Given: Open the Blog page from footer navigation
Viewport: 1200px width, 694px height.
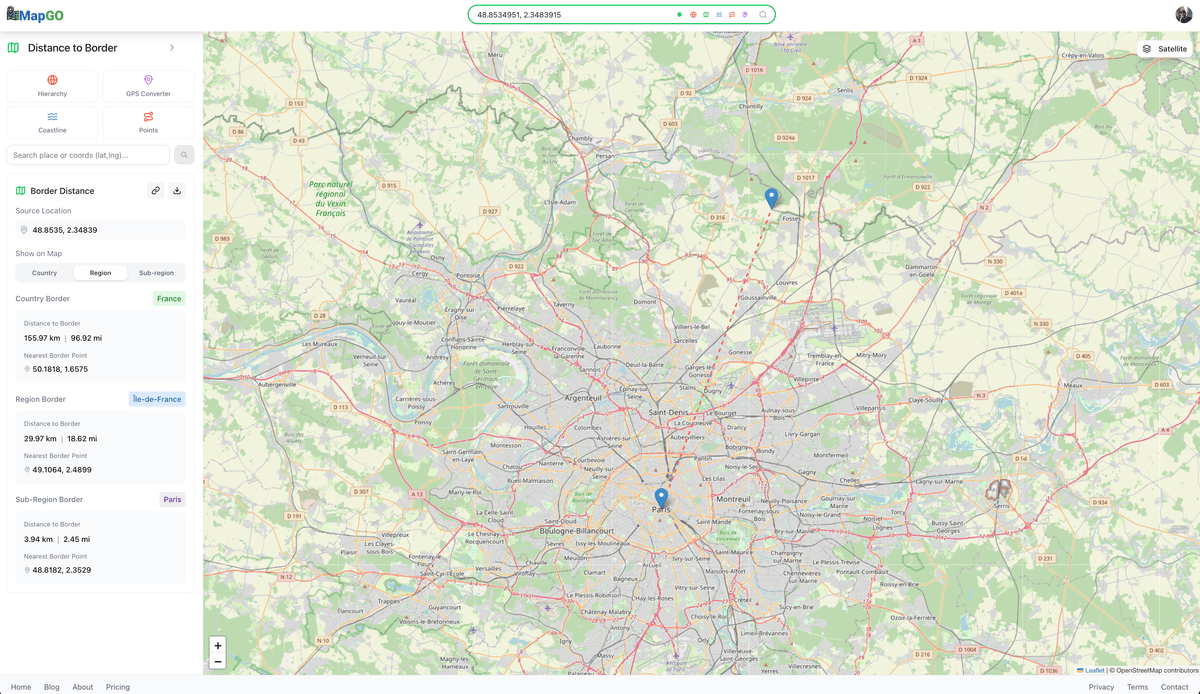Looking at the screenshot, I should [51, 687].
